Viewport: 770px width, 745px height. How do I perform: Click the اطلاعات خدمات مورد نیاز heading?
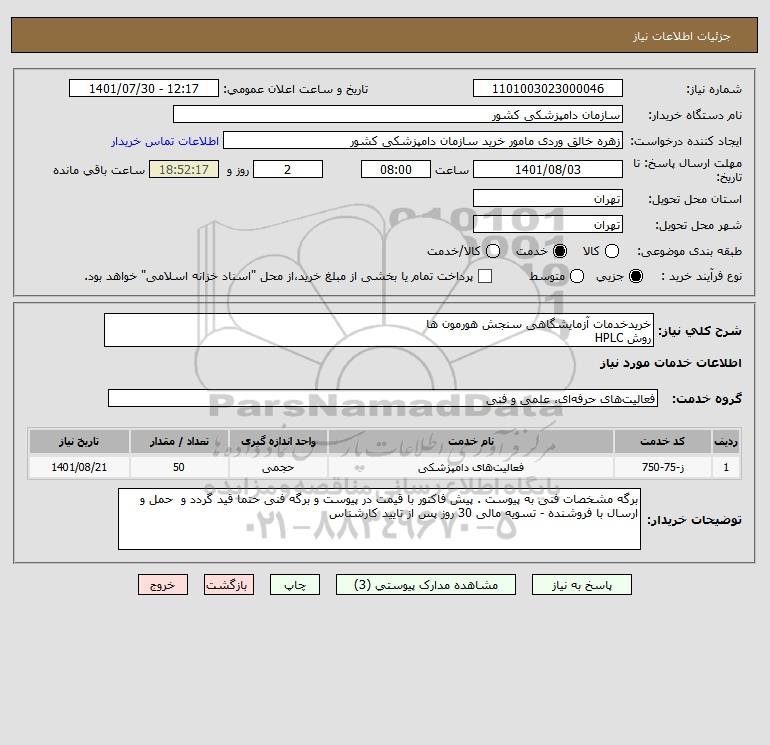click(670, 363)
